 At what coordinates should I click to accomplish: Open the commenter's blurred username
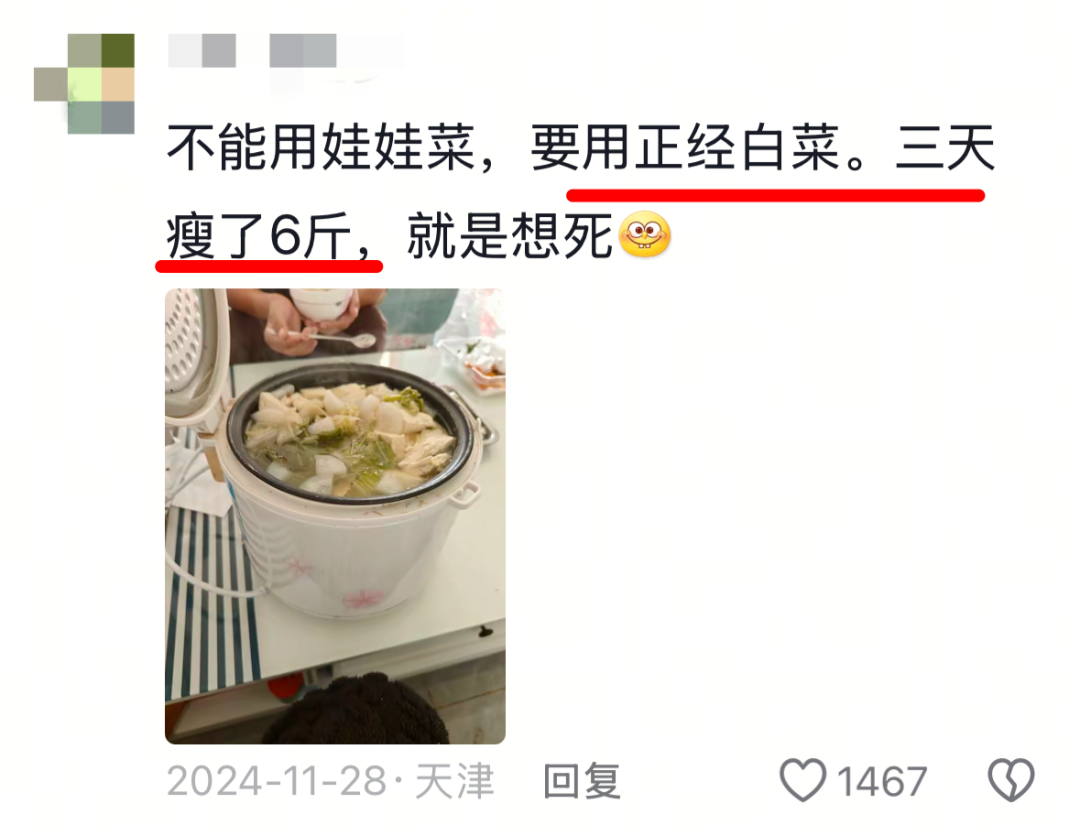285,51
